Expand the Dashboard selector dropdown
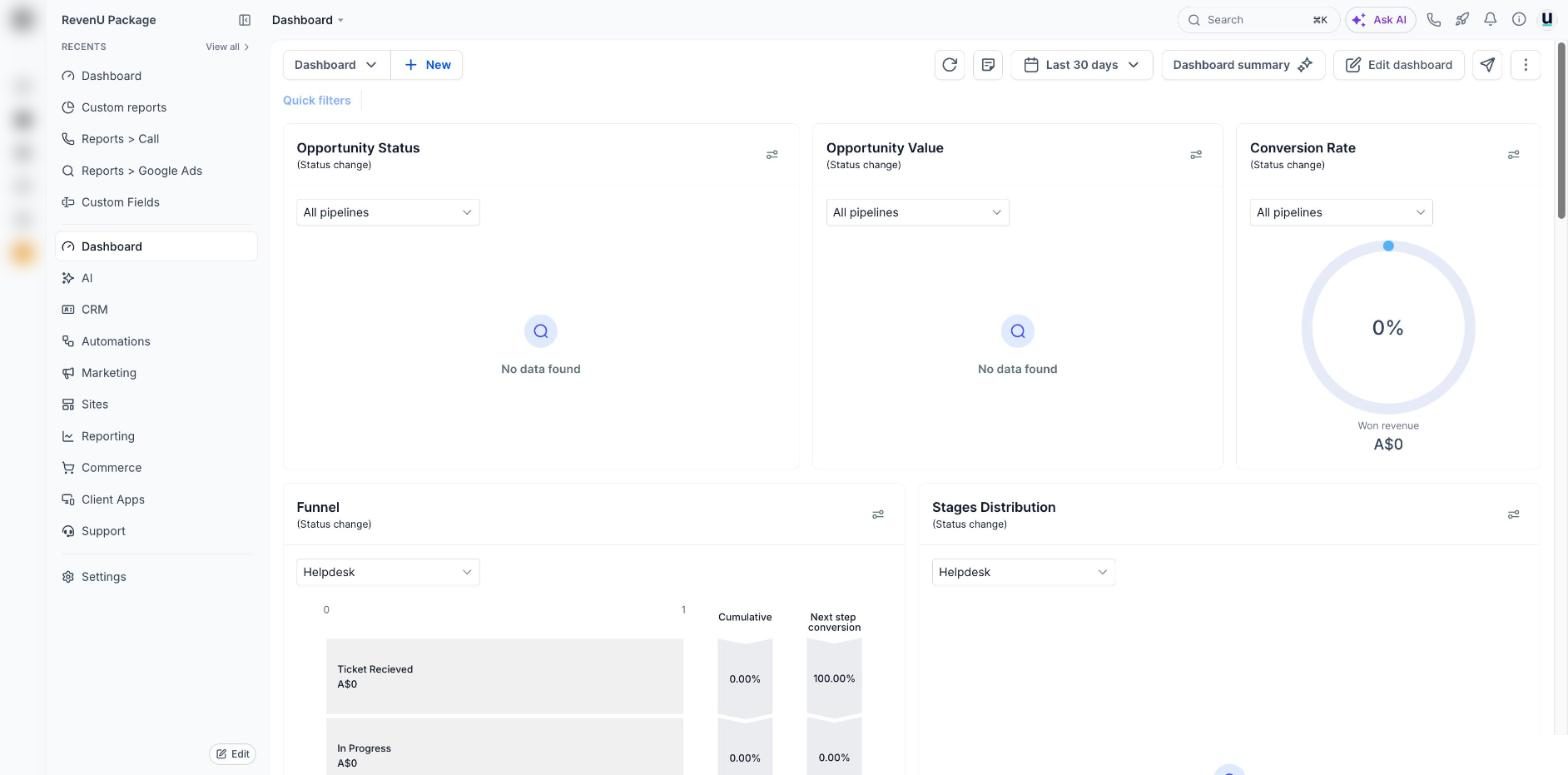 (337, 65)
